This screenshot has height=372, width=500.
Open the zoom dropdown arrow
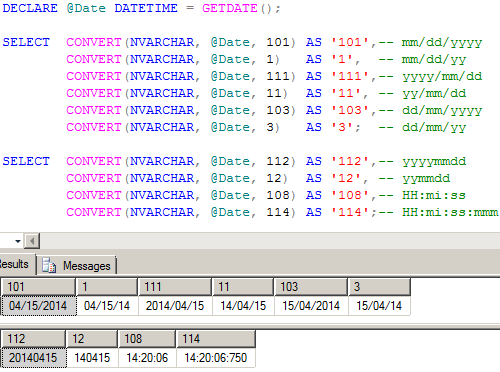tap(18, 241)
